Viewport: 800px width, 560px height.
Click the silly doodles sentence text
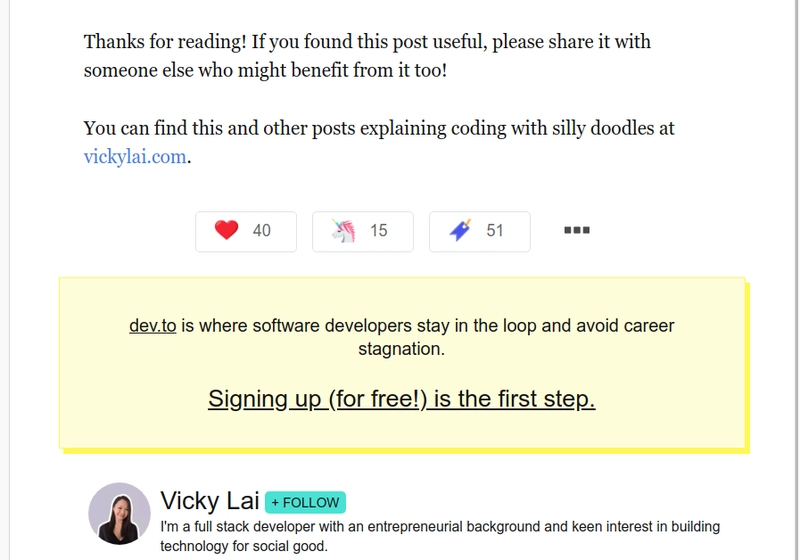[379, 142]
